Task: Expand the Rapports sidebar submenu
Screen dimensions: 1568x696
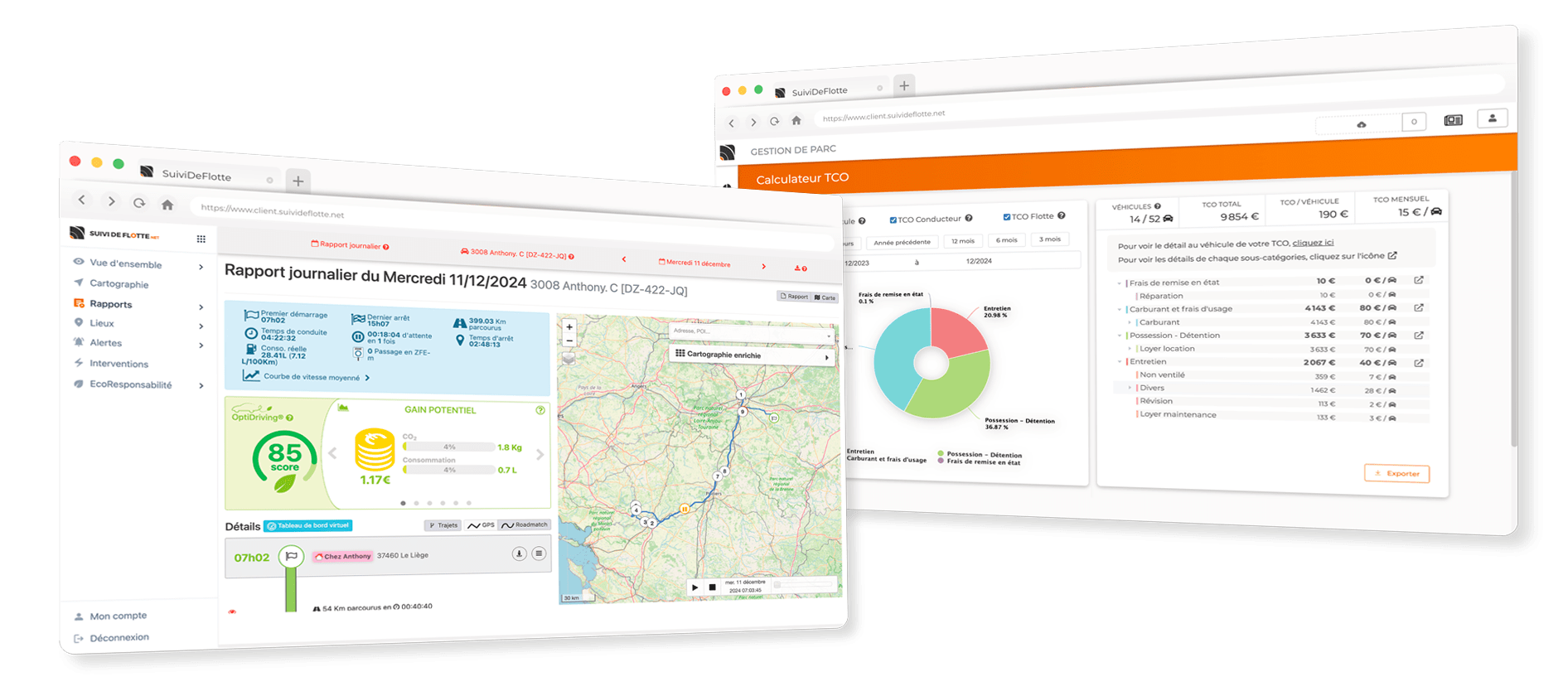Action: (x=201, y=307)
